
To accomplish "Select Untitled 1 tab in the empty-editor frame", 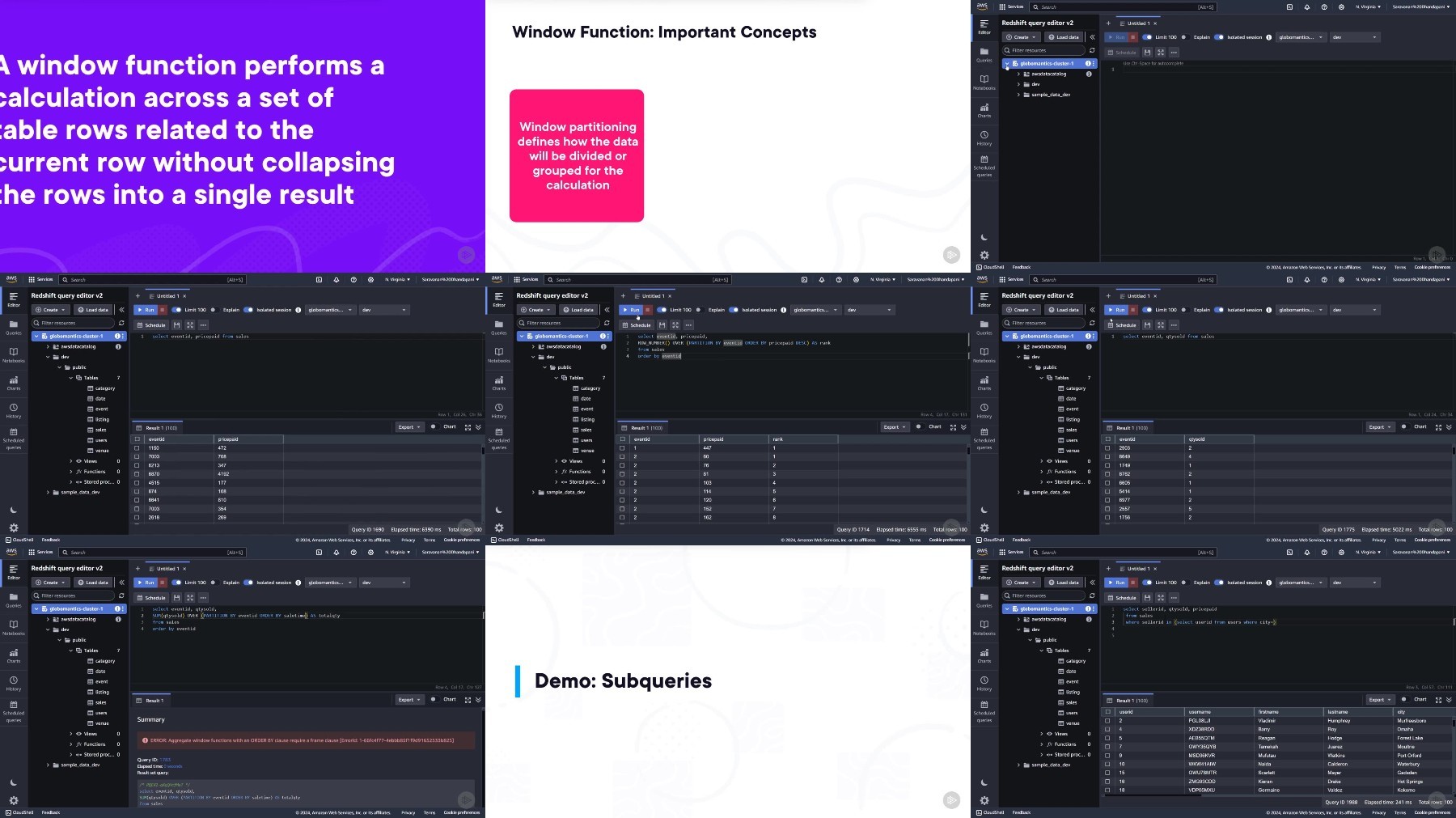I will click(x=1136, y=23).
